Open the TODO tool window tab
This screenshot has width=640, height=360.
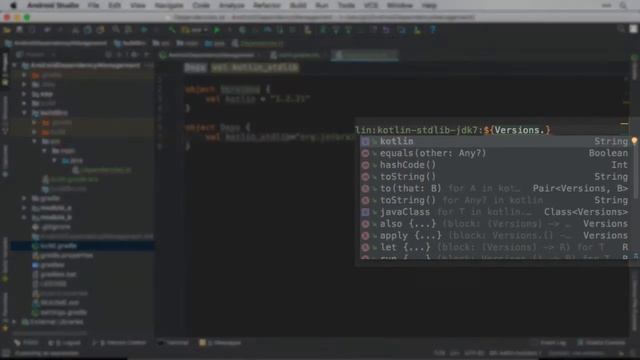coord(27,343)
